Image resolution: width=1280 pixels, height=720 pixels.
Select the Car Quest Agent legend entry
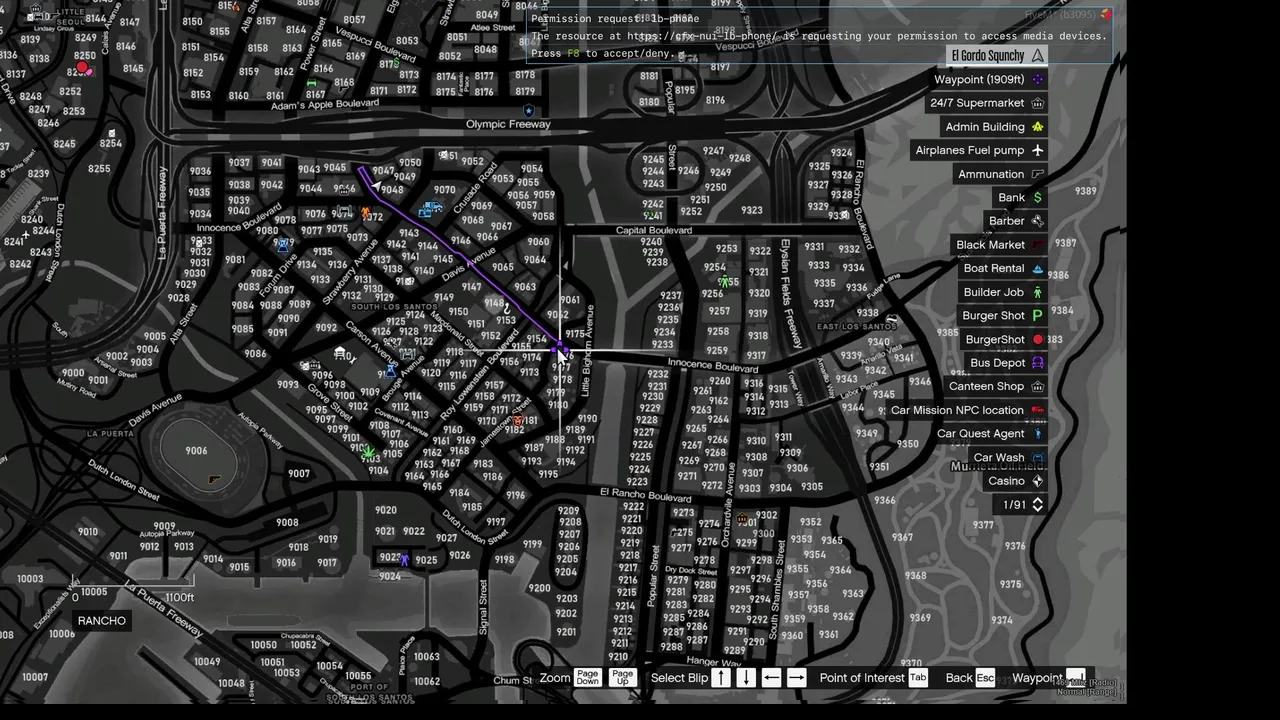click(991, 434)
